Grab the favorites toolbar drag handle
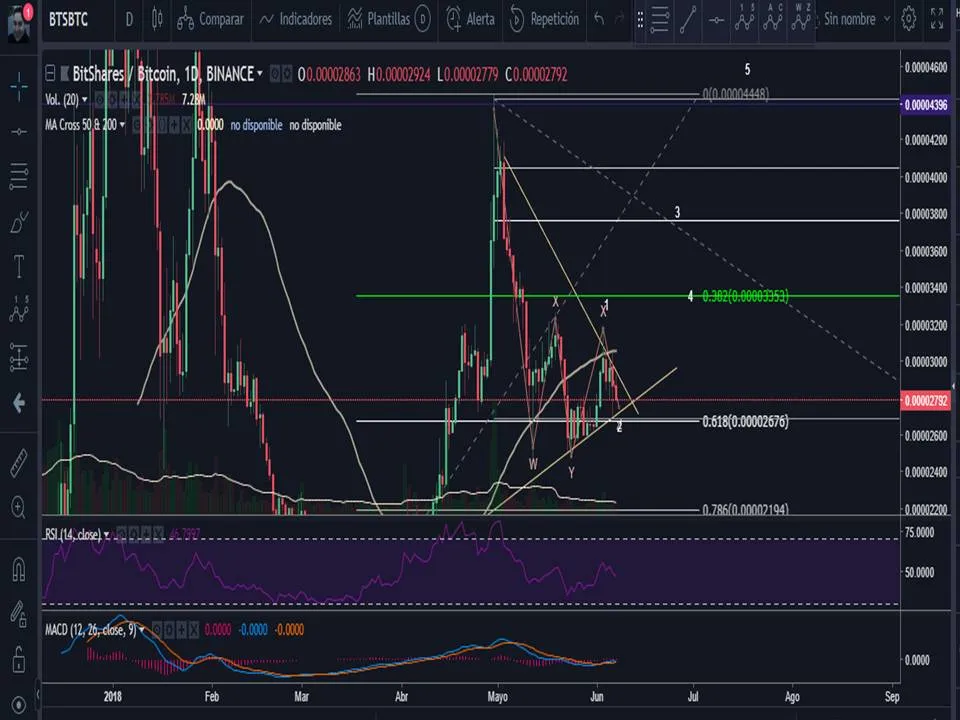Screen dimensions: 960x720 click(640, 20)
